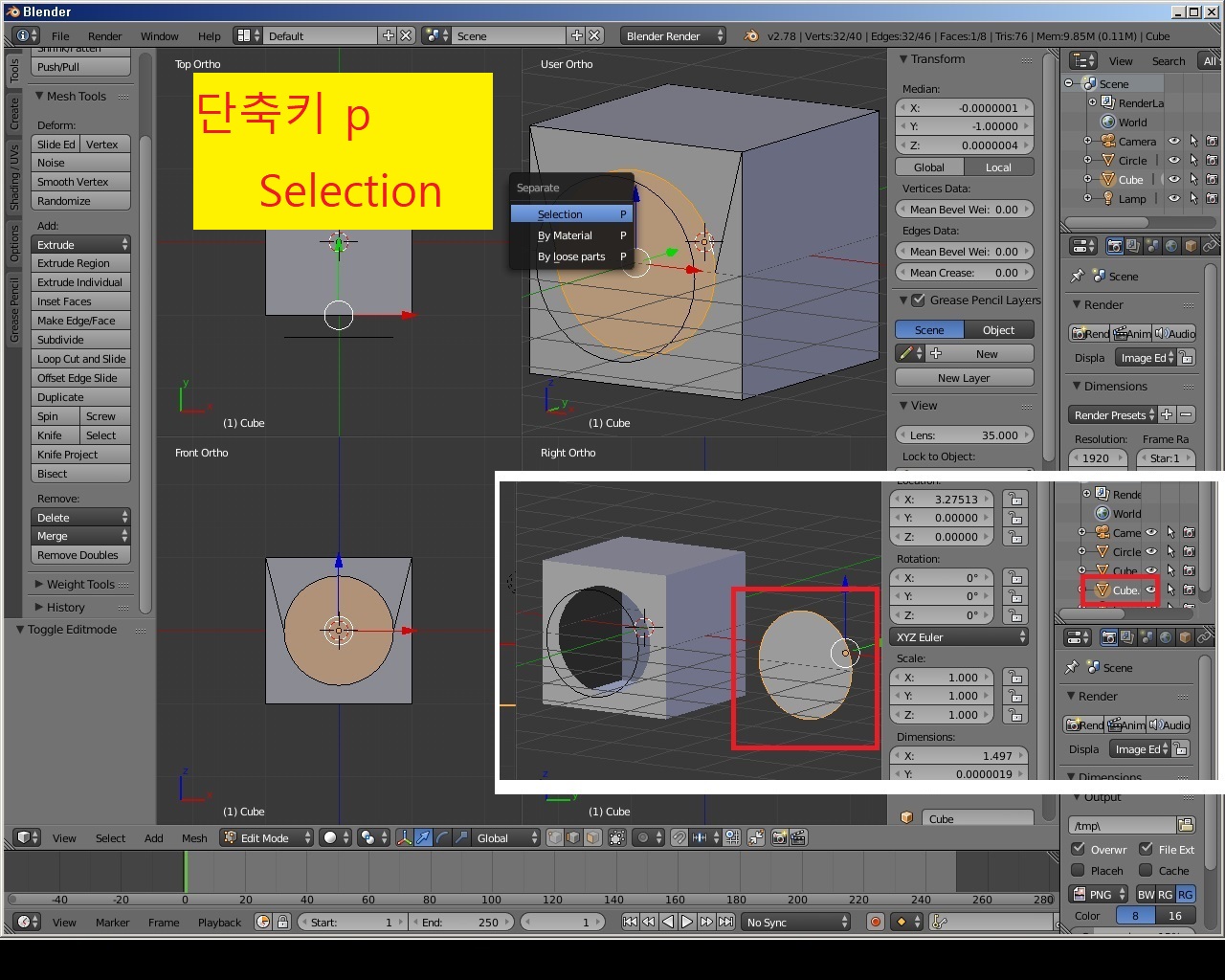Switch to edge select mode
Image resolution: width=1225 pixels, height=980 pixels.
click(573, 837)
